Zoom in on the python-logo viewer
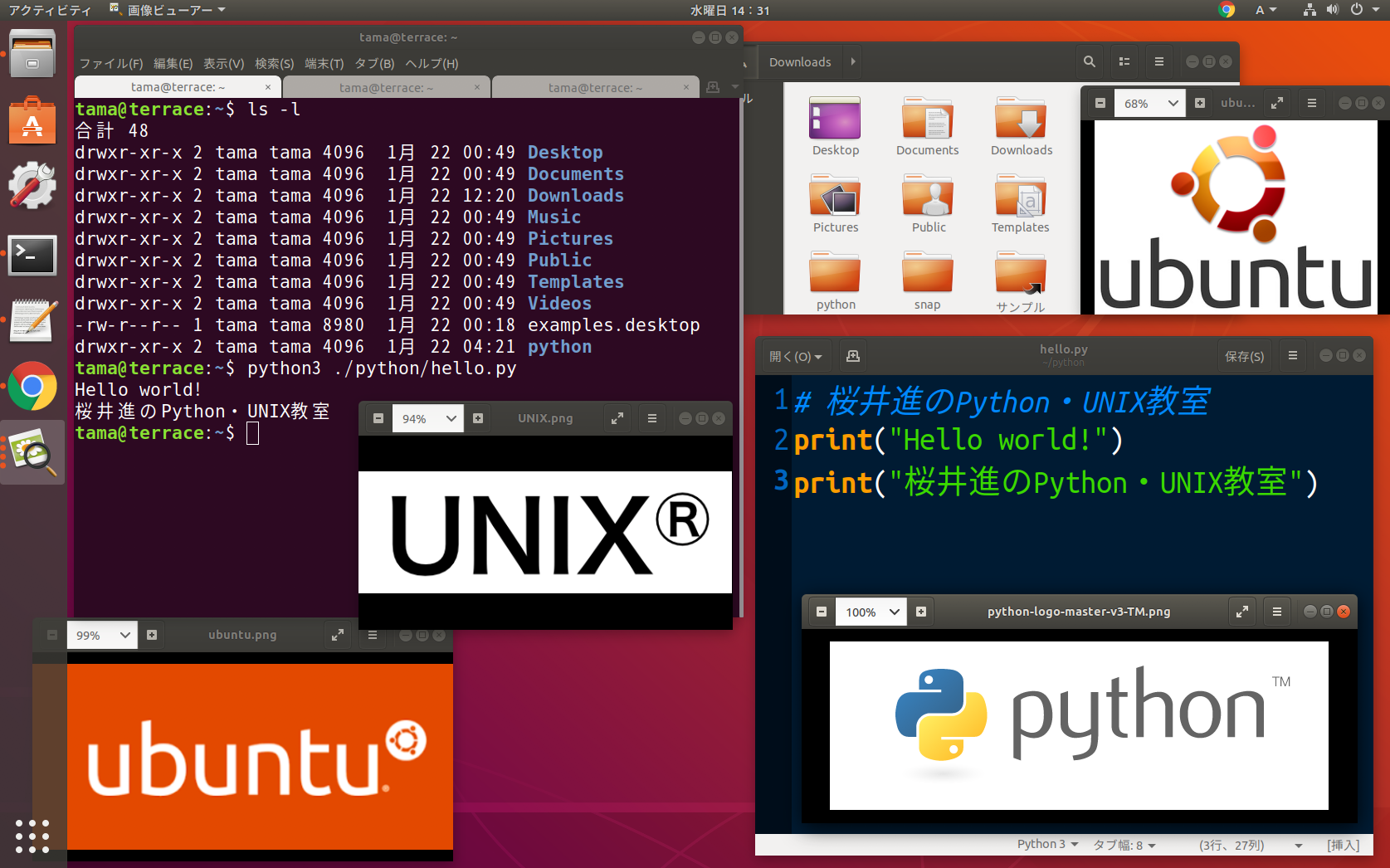The image size is (1390, 868). click(x=921, y=612)
